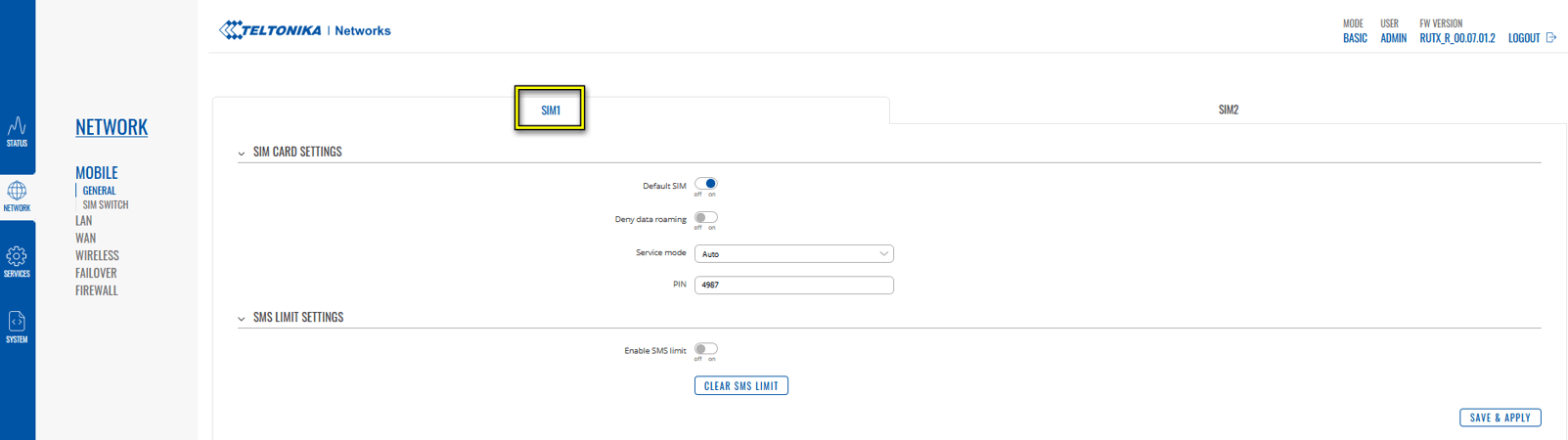The width and height of the screenshot is (1568, 440).
Task: Click the Basic mode link
Action: 1354,38
